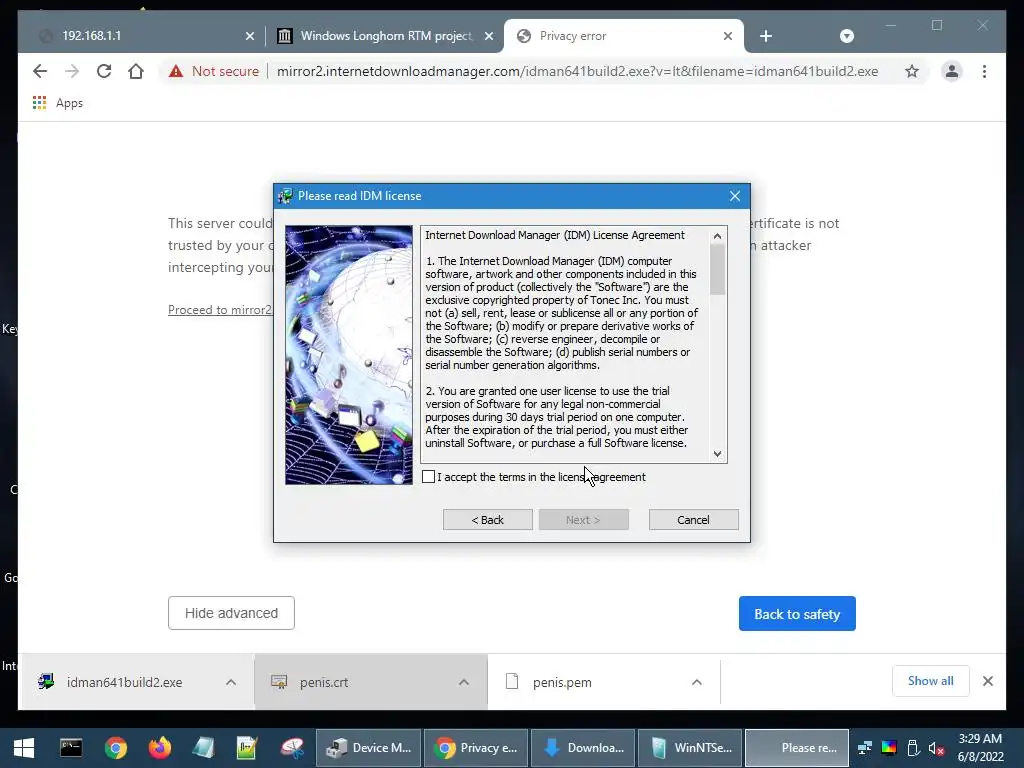Click Back in the IDM installer
Screen dimensions: 1024x768
488,520
